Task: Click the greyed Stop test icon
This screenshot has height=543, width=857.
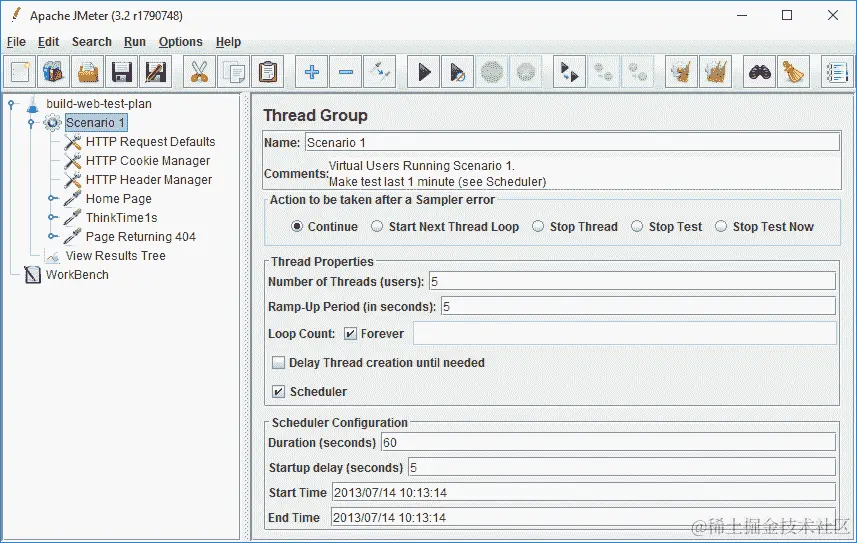Action: 491,72
